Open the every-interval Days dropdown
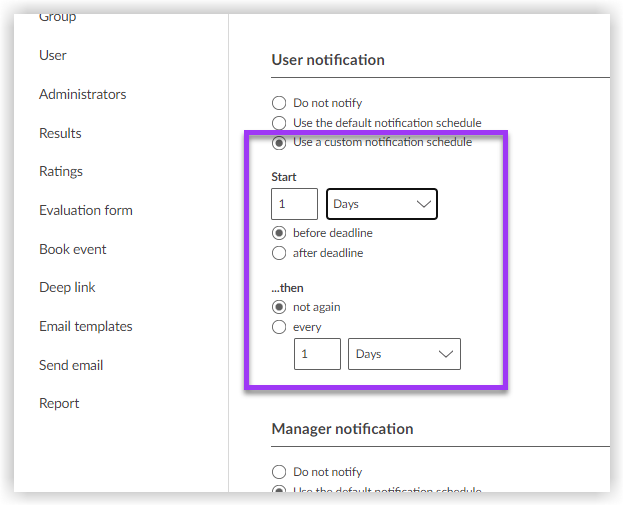The image size is (624, 506). (404, 354)
